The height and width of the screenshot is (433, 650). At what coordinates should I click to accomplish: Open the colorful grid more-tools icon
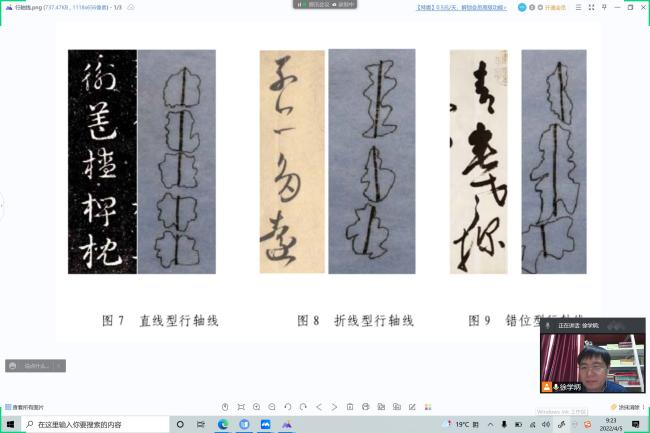point(428,407)
